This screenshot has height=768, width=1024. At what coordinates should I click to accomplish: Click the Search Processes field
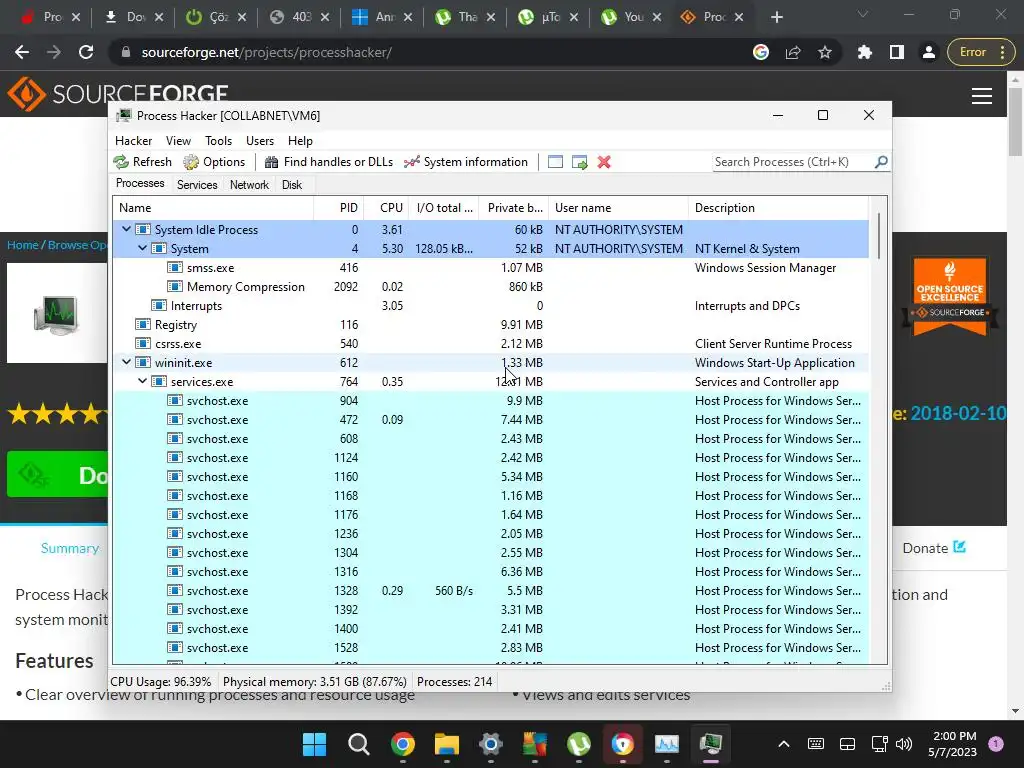click(x=793, y=162)
